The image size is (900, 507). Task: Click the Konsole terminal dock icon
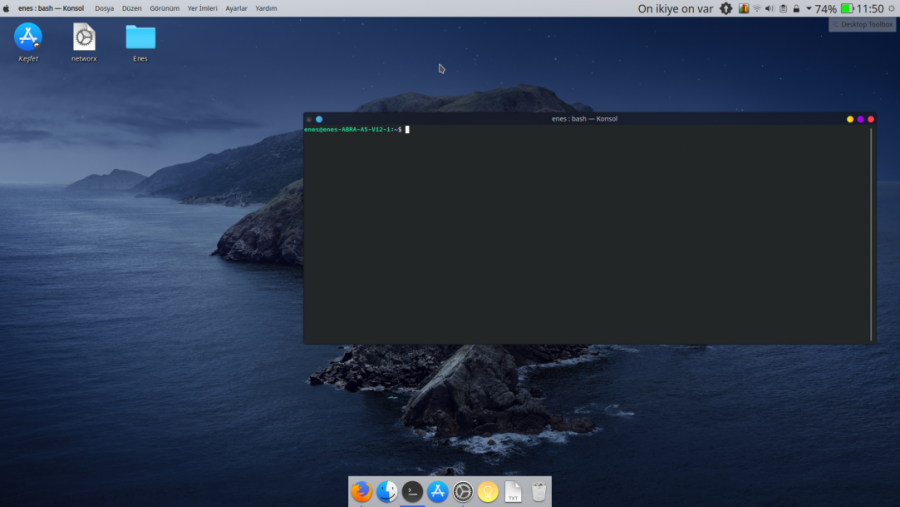pyautogui.click(x=412, y=491)
